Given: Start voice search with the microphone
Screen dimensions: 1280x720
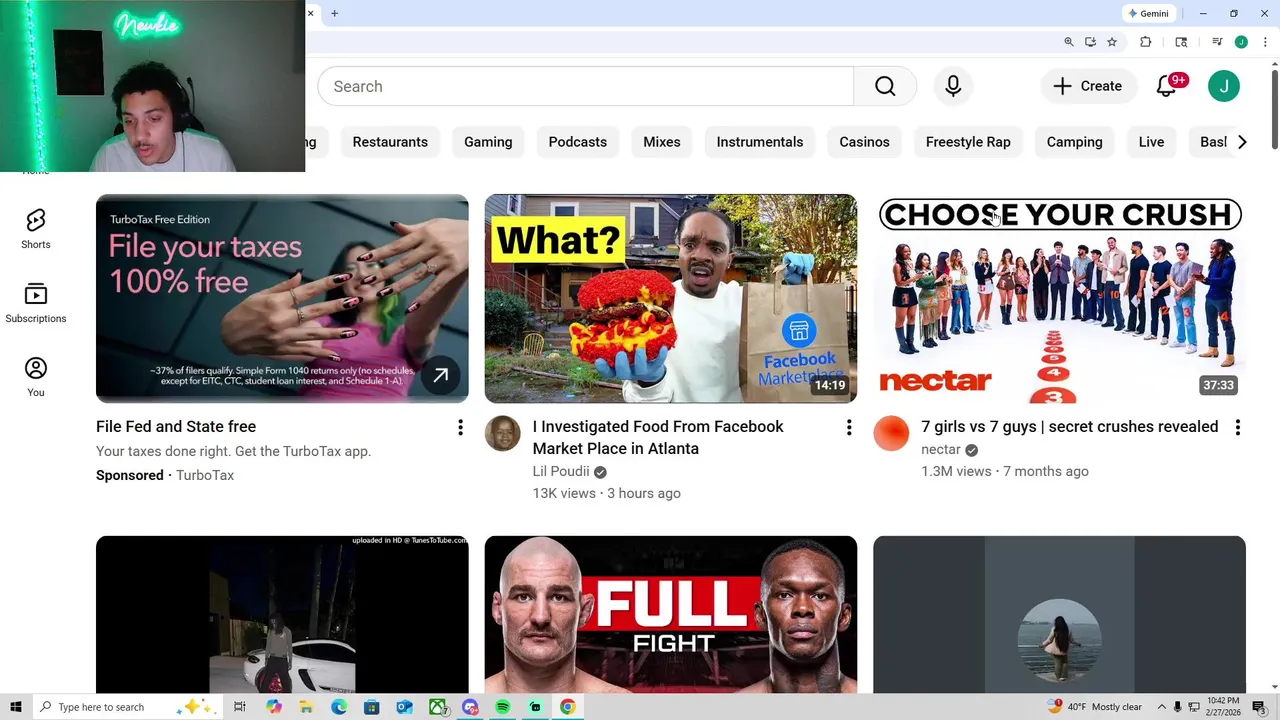Looking at the screenshot, I should coord(953,86).
